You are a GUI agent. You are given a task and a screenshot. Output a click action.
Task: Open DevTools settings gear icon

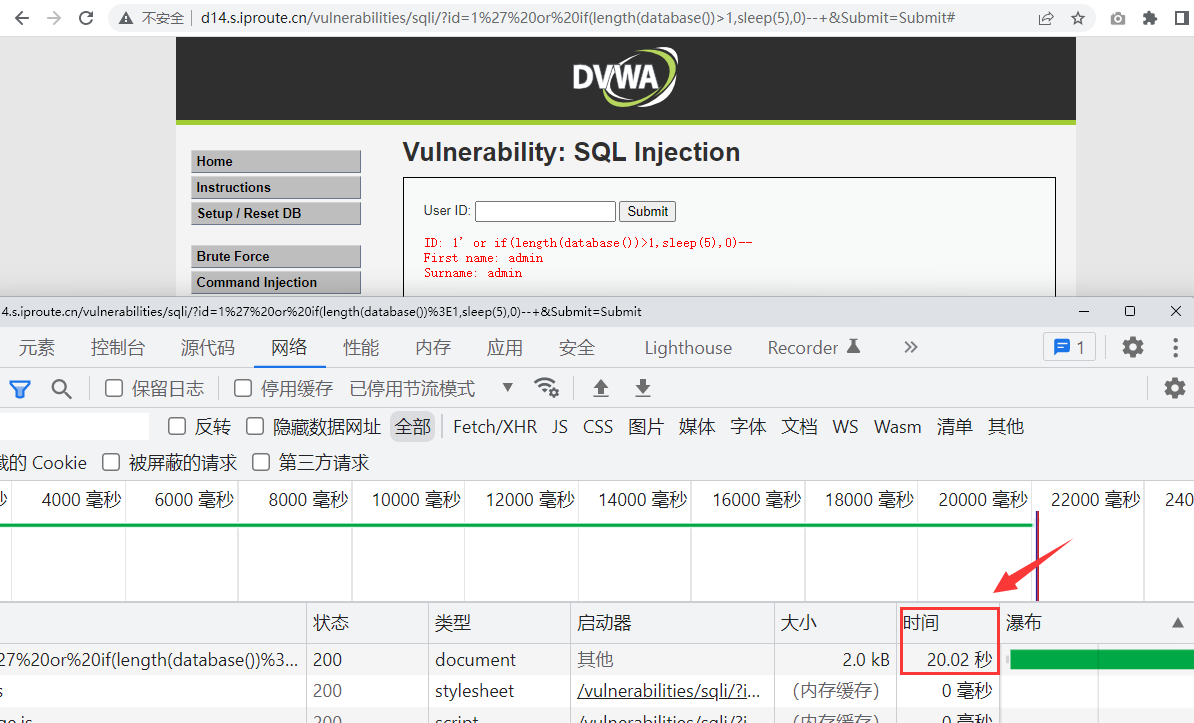(x=1132, y=347)
